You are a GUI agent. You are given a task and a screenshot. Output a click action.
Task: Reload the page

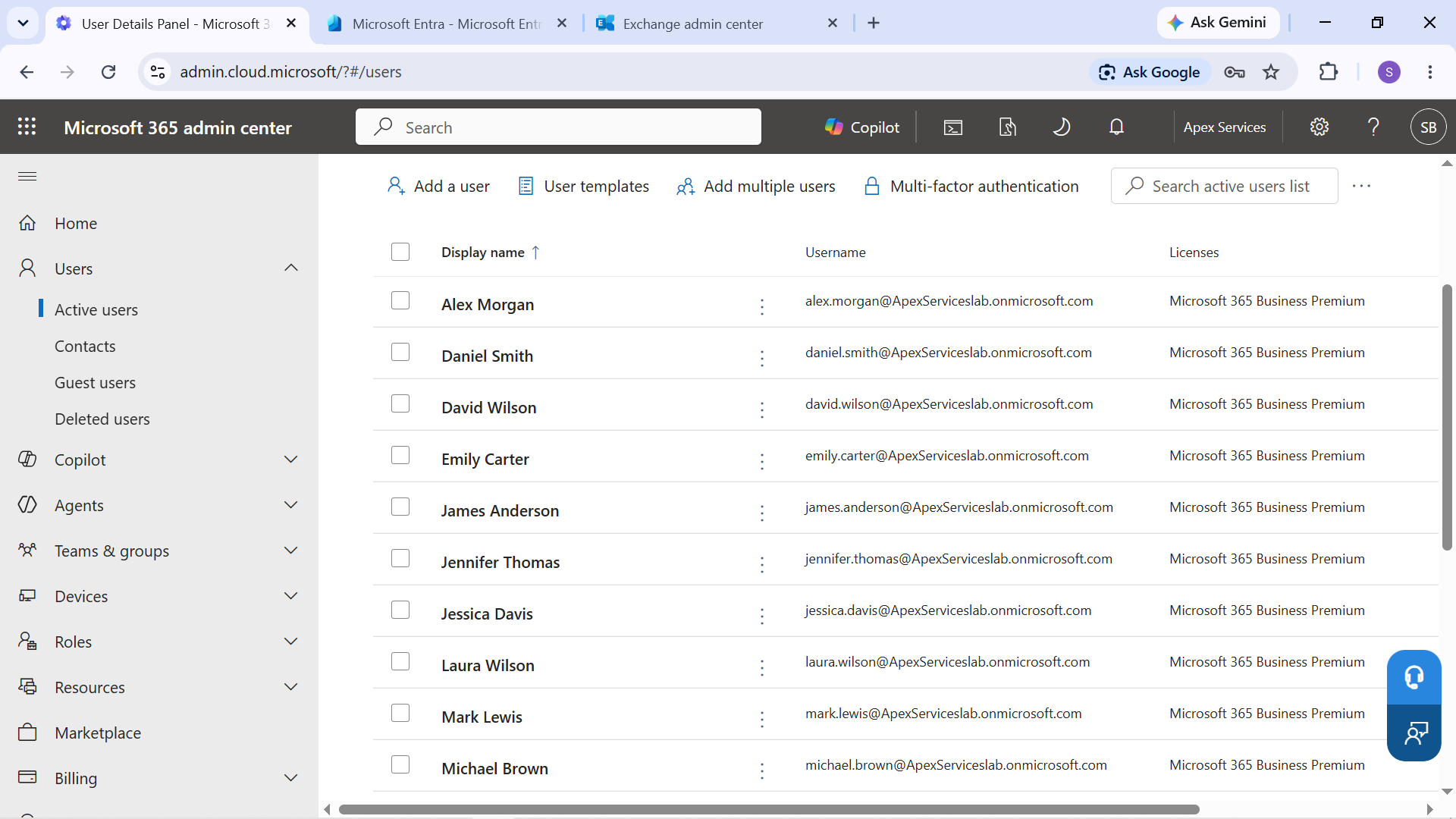(x=108, y=72)
